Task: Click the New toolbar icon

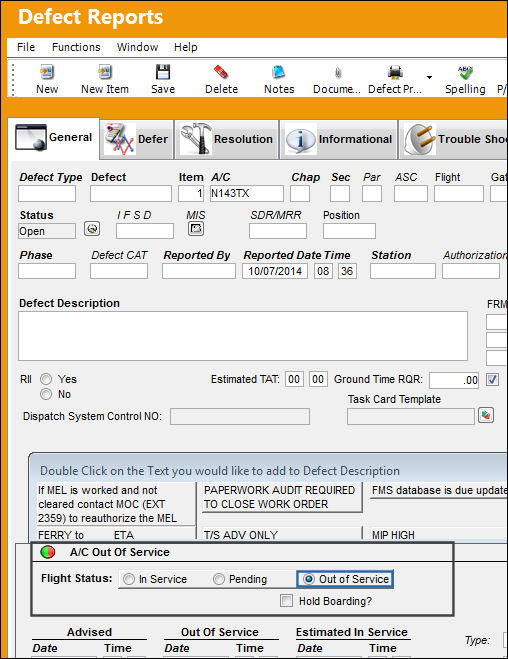Action: pos(47,72)
